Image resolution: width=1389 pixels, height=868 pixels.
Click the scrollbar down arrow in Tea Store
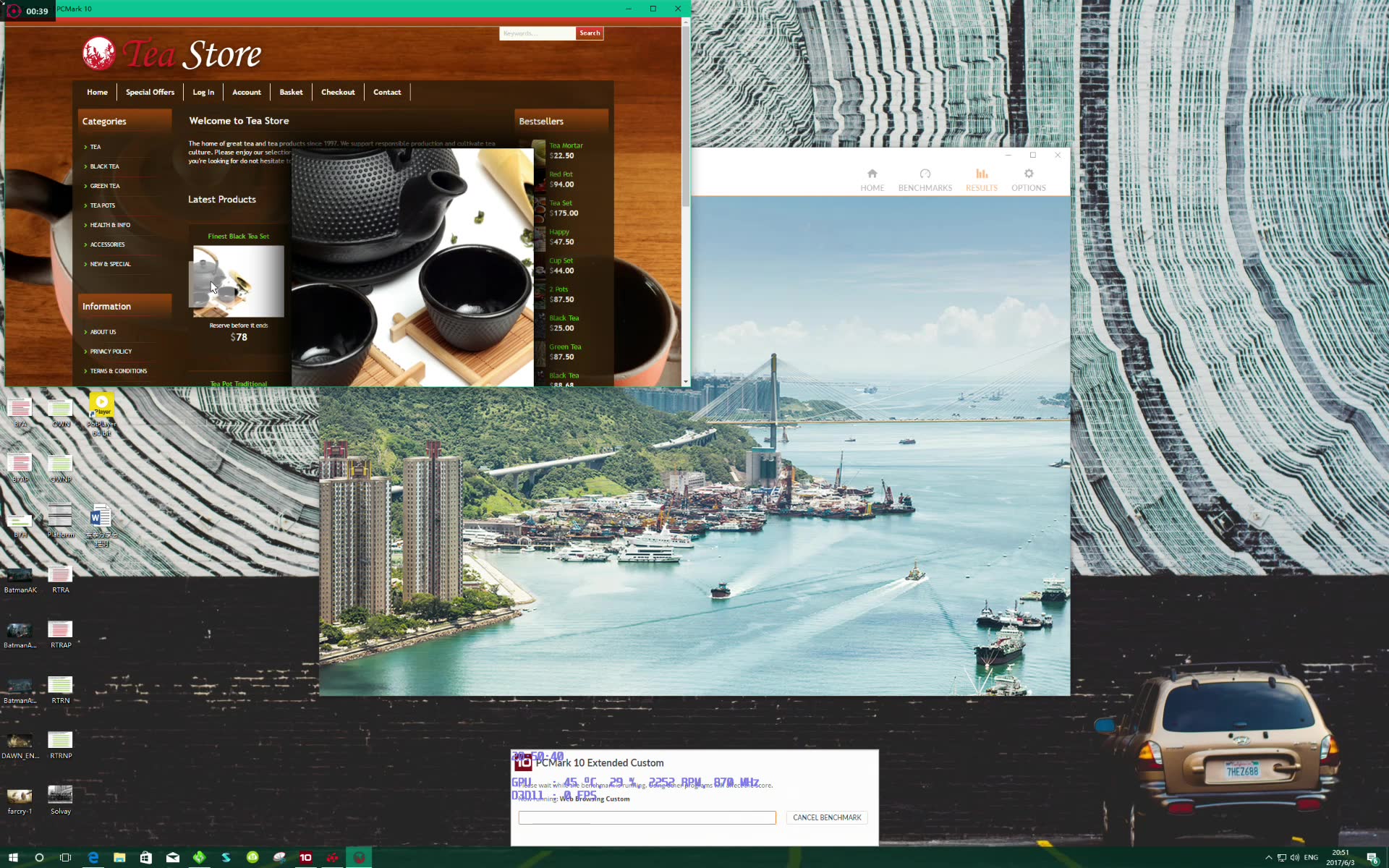point(686,381)
